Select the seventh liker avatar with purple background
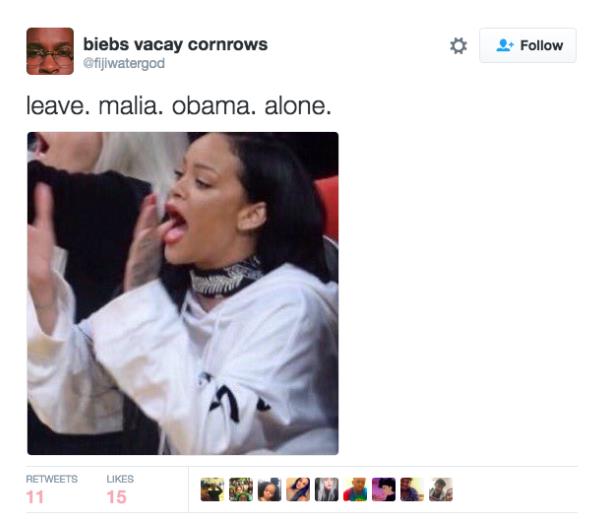The height and width of the screenshot is (519, 614). click(x=384, y=490)
